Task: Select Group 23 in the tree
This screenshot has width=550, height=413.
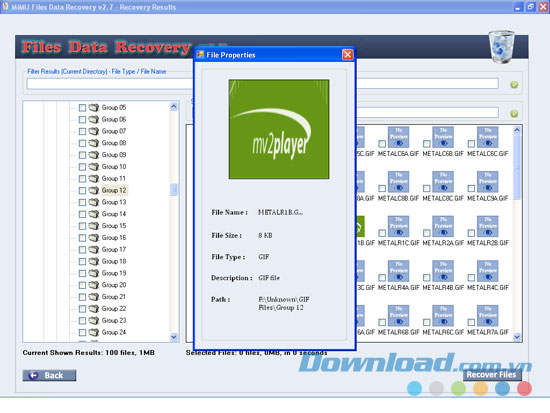Action: click(x=114, y=320)
